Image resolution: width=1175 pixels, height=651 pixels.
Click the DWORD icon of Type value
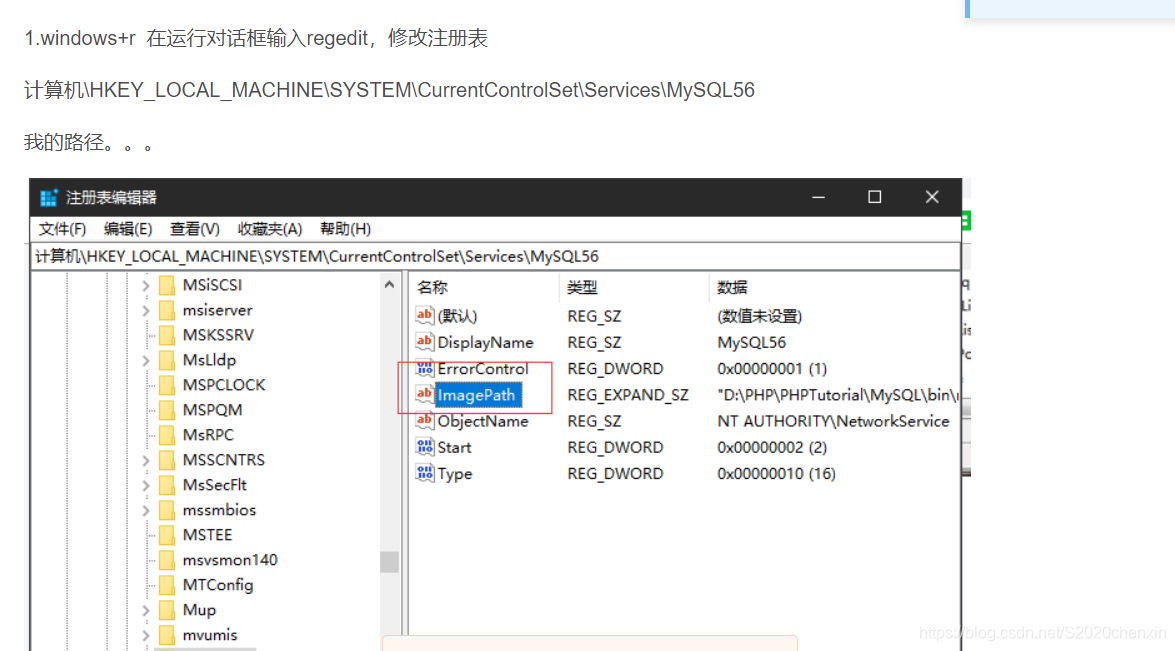pyautogui.click(x=425, y=473)
